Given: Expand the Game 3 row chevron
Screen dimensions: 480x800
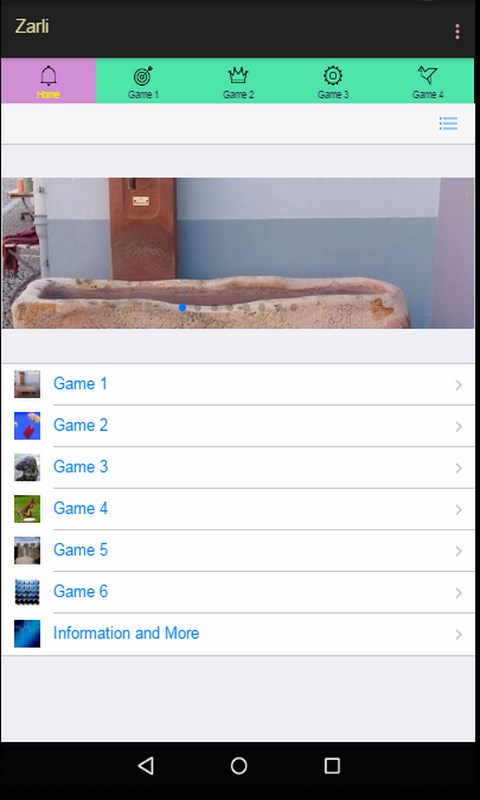Looking at the screenshot, I should click(x=459, y=468).
